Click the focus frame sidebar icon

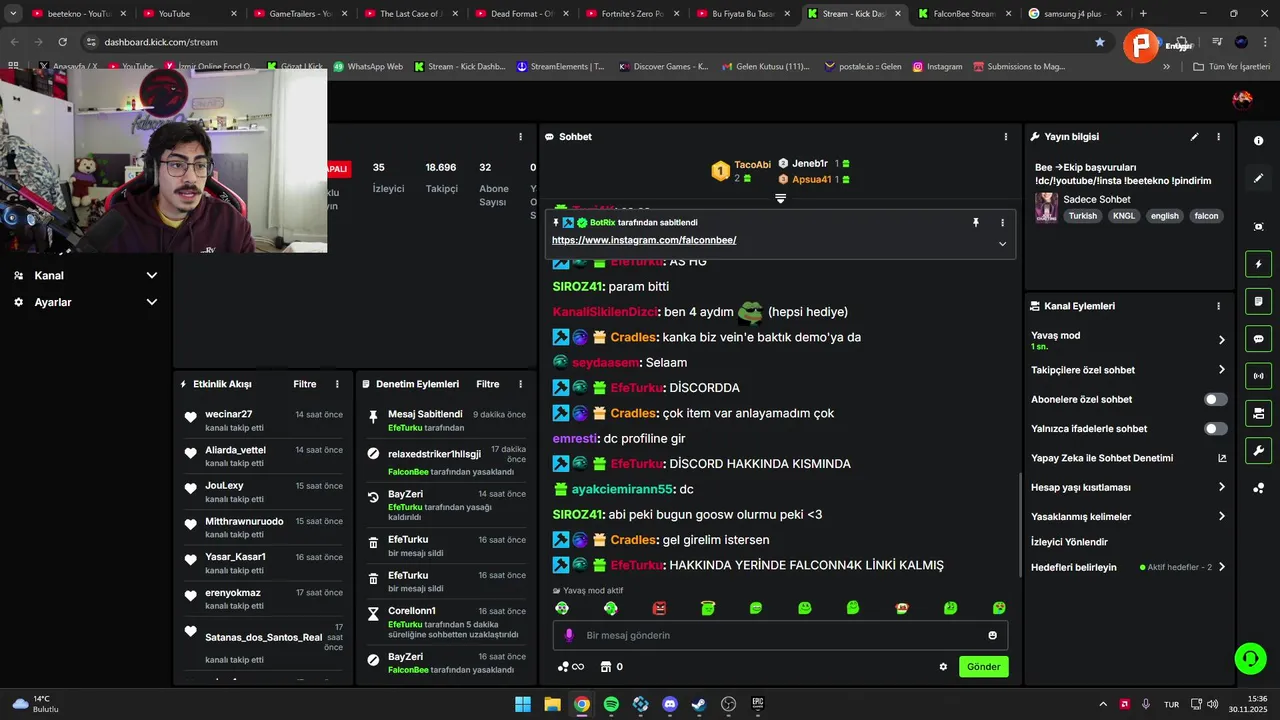pyautogui.click(x=1258, y=227)
